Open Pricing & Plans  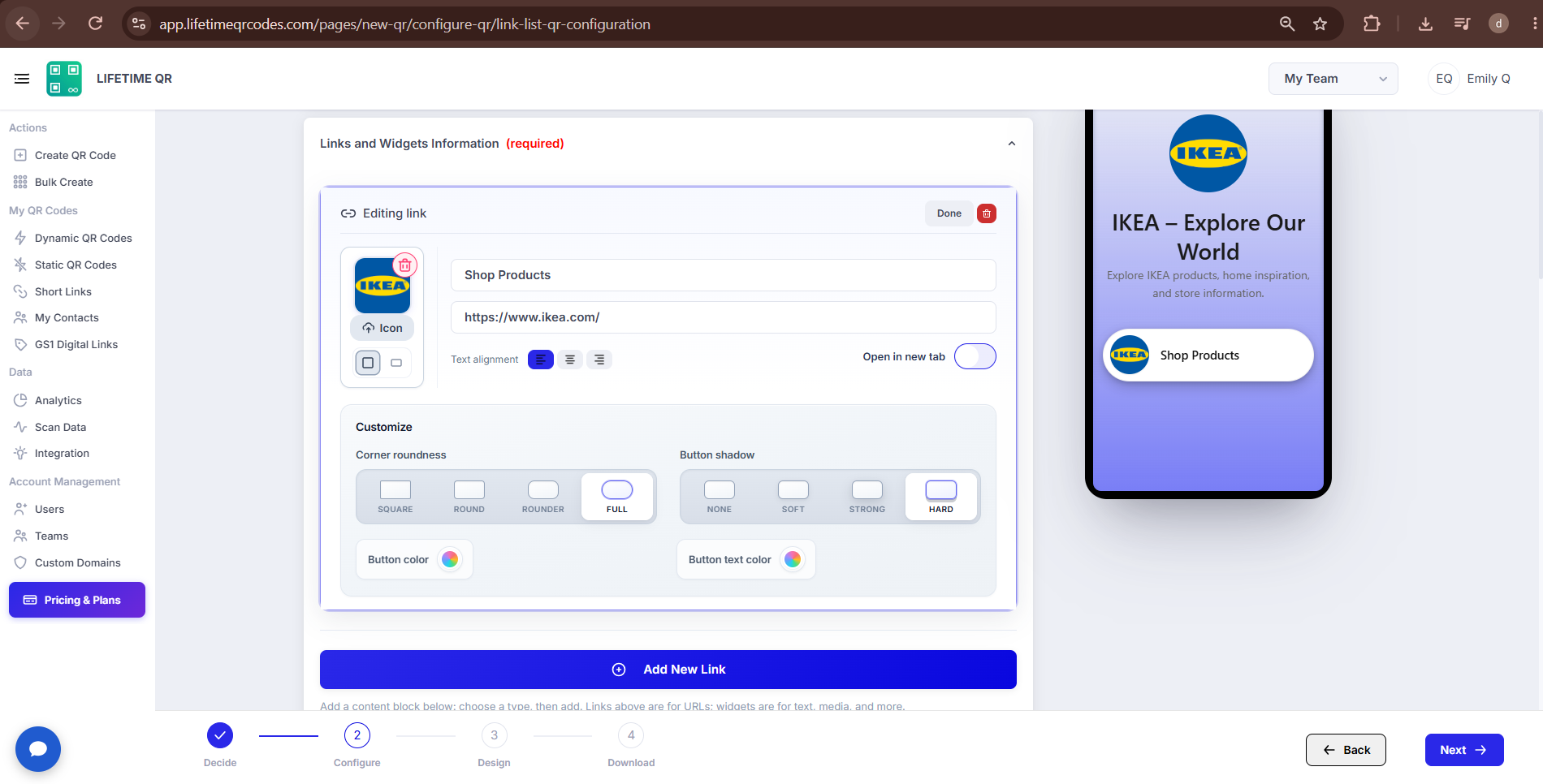click(x=77, y=600)
